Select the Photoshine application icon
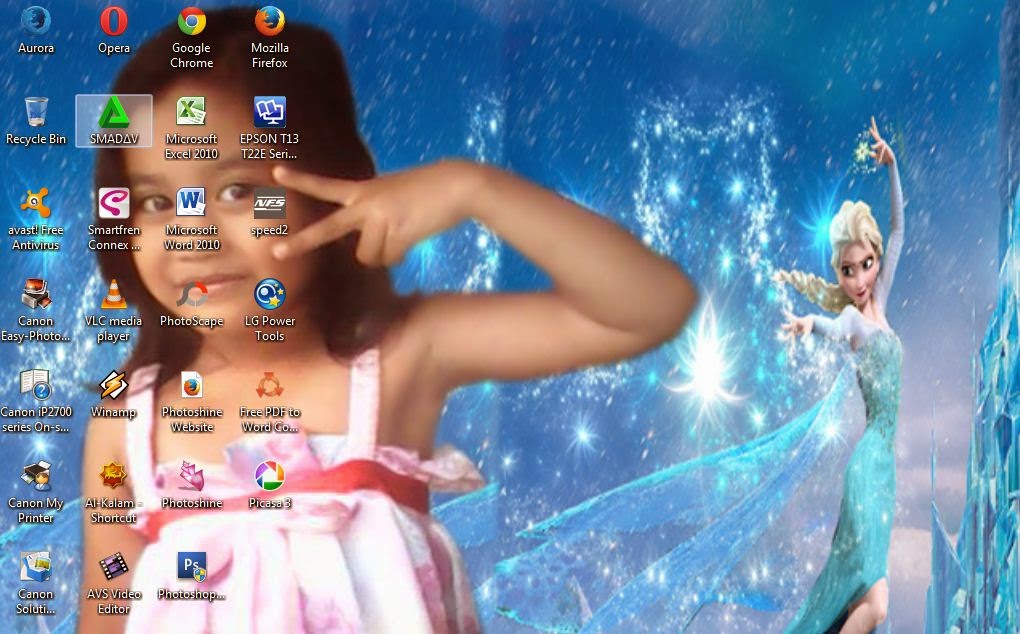Image resolution: width=1020 pixels, height=634 pixels. click(x=192, y=476)
